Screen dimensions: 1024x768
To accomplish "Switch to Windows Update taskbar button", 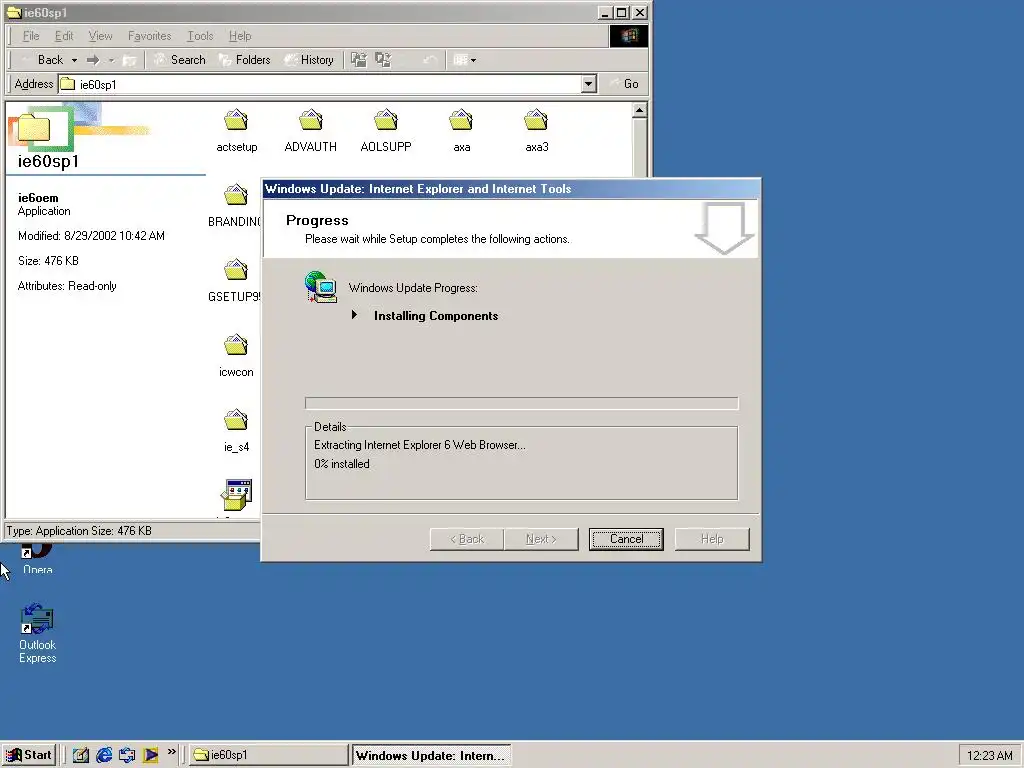I will pyautogui.click(x=431, y=755).
